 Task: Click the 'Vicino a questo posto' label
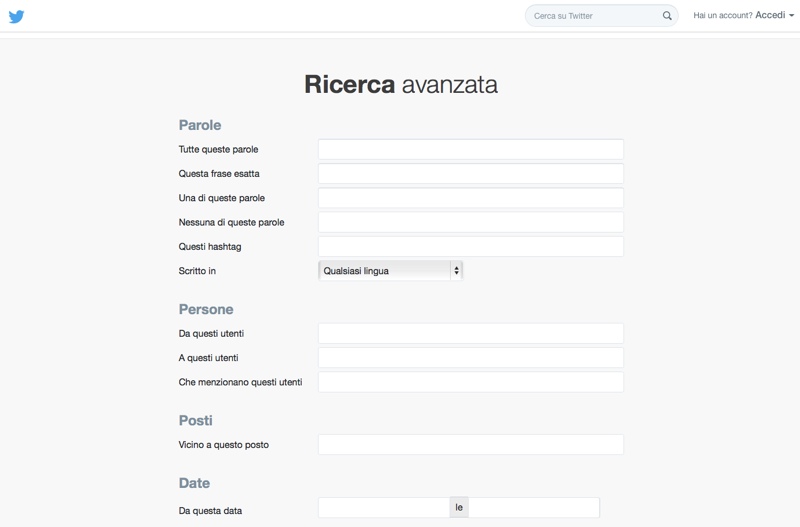point(223,445)
